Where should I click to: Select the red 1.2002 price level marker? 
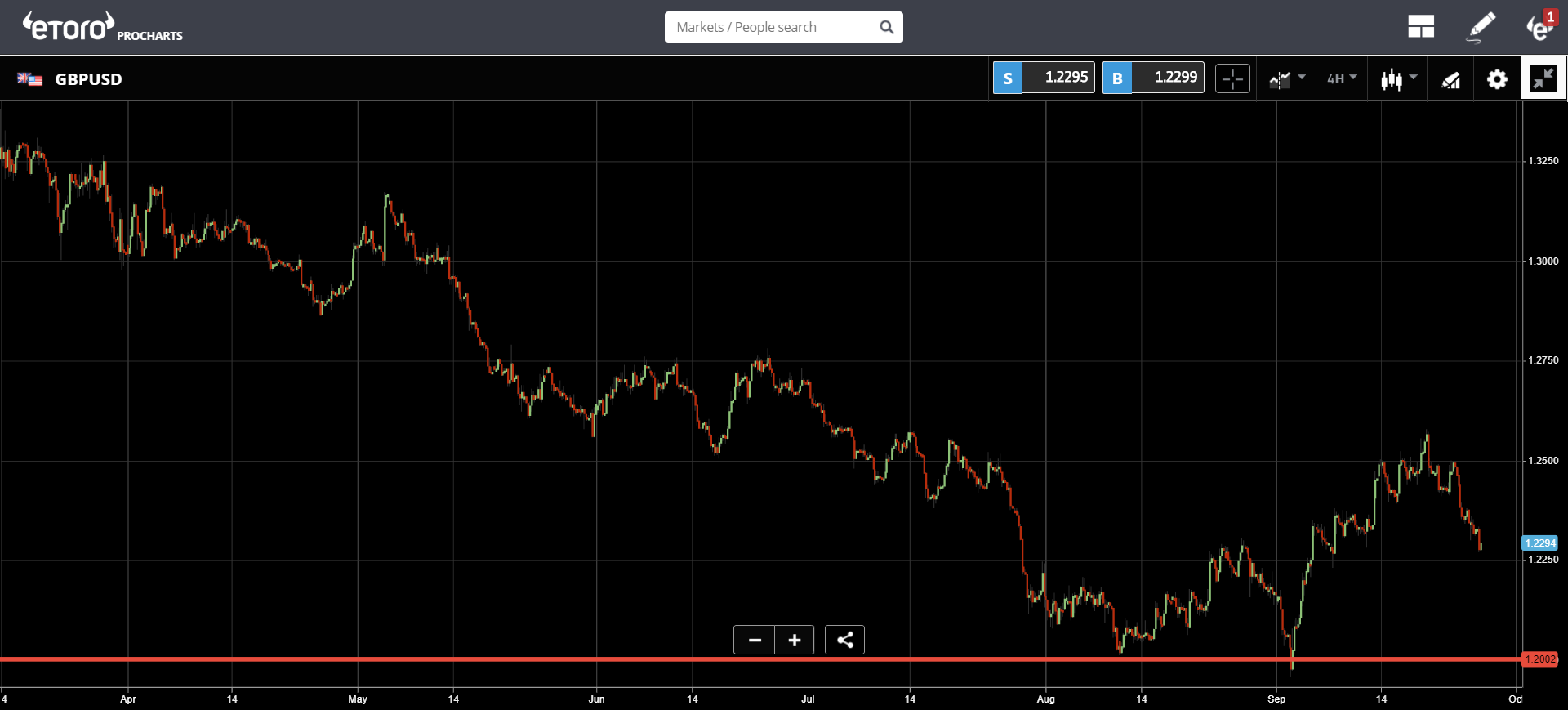point(1540,659)
